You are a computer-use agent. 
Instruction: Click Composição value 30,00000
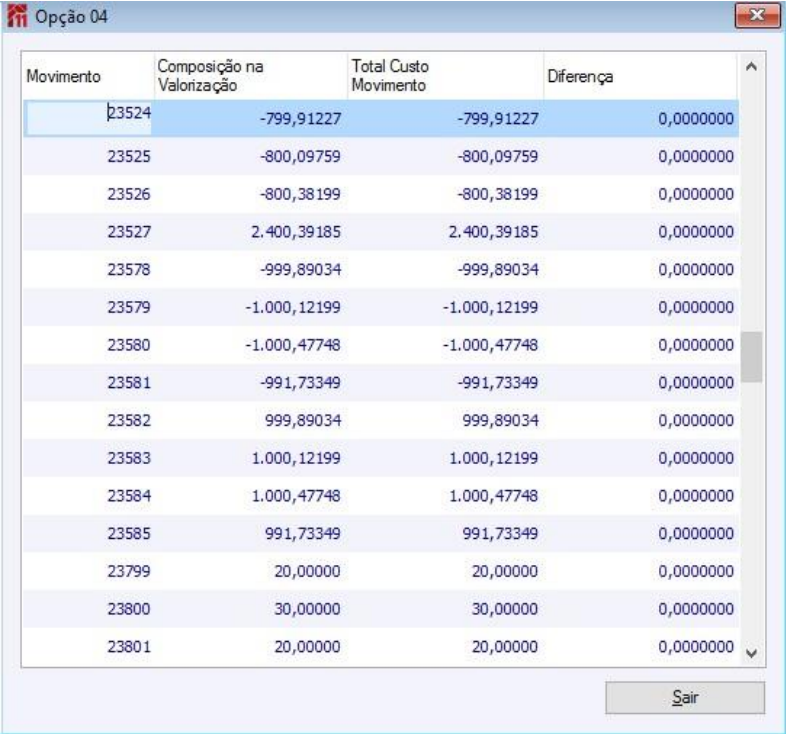pyautogui.click(x=307, y=609)
